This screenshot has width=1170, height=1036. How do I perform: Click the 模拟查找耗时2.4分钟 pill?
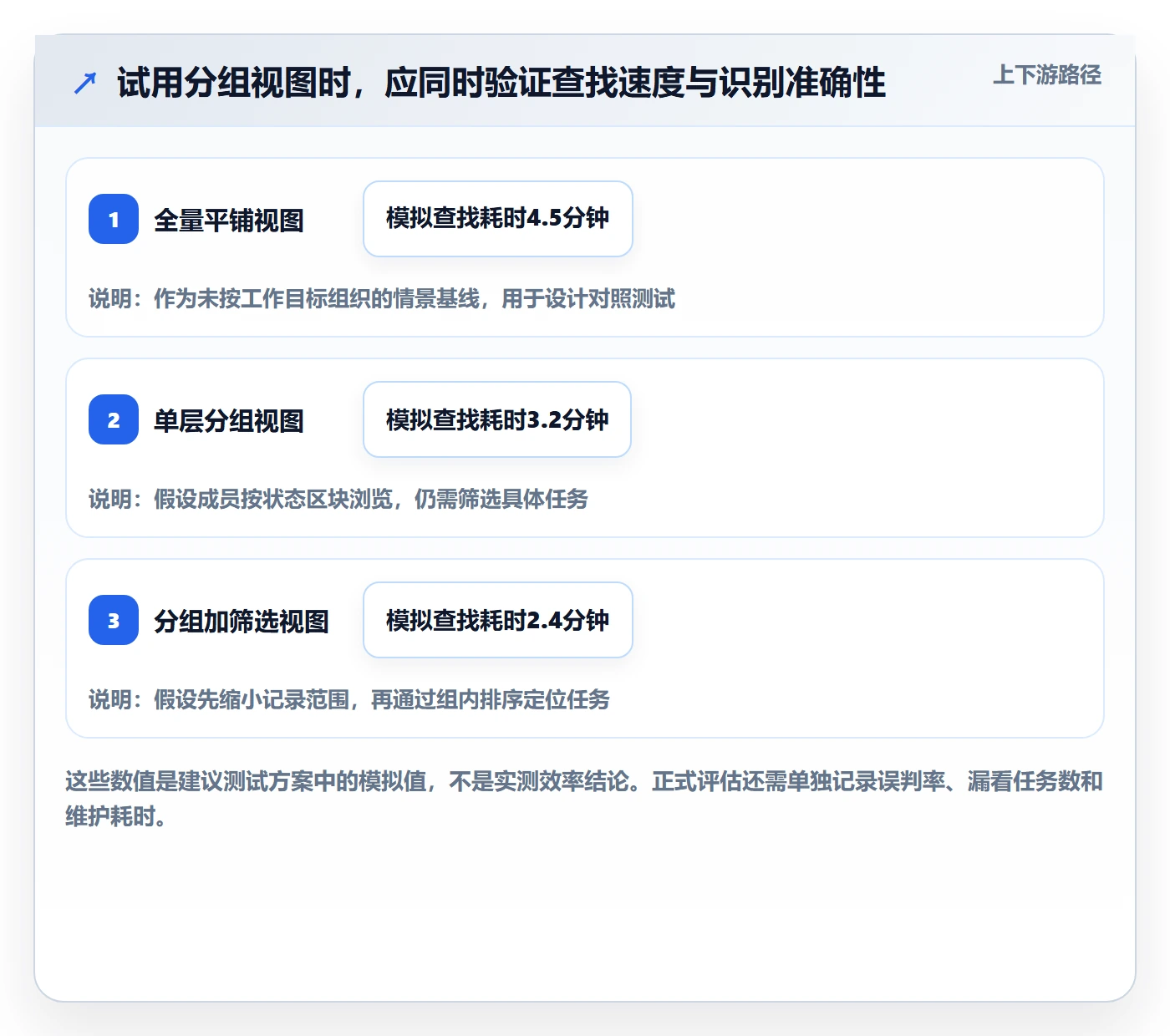click(498, 620)
